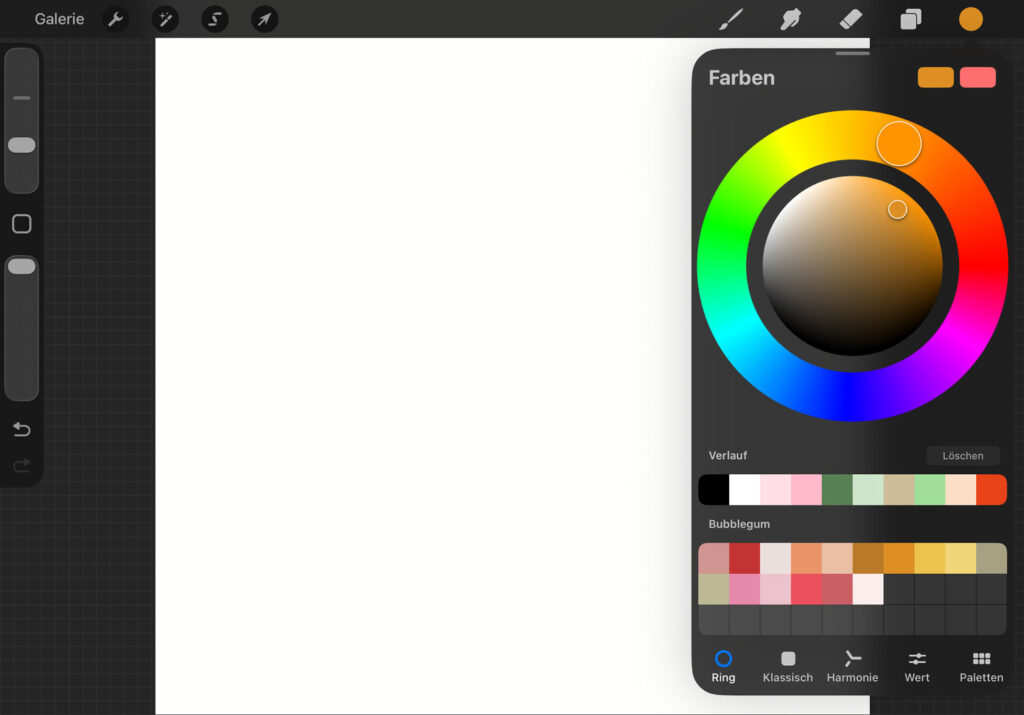This screenshot has height=715, width=1024.
Task: Select the Paint brush tool
Action: (731, 19)
